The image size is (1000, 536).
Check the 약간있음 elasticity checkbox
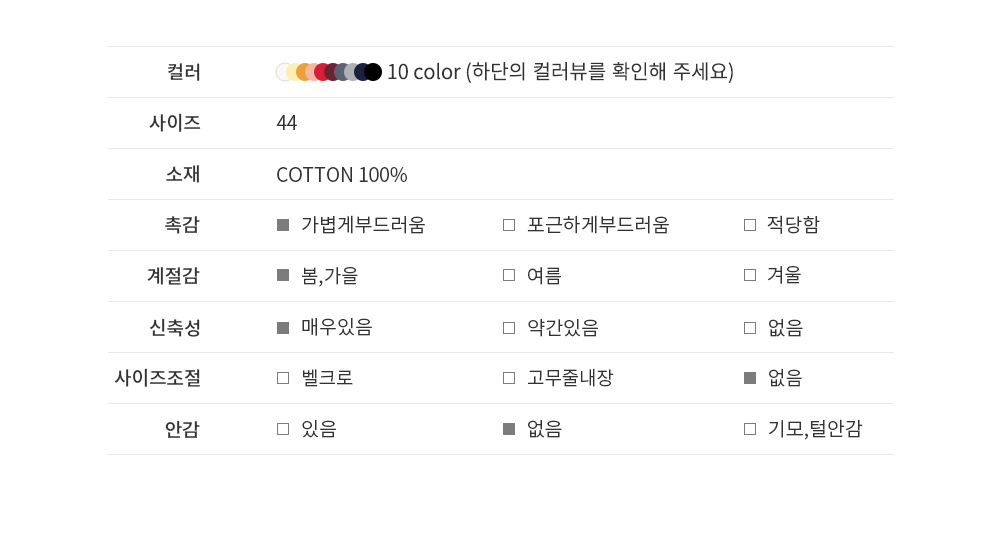(x=509, y=328)
